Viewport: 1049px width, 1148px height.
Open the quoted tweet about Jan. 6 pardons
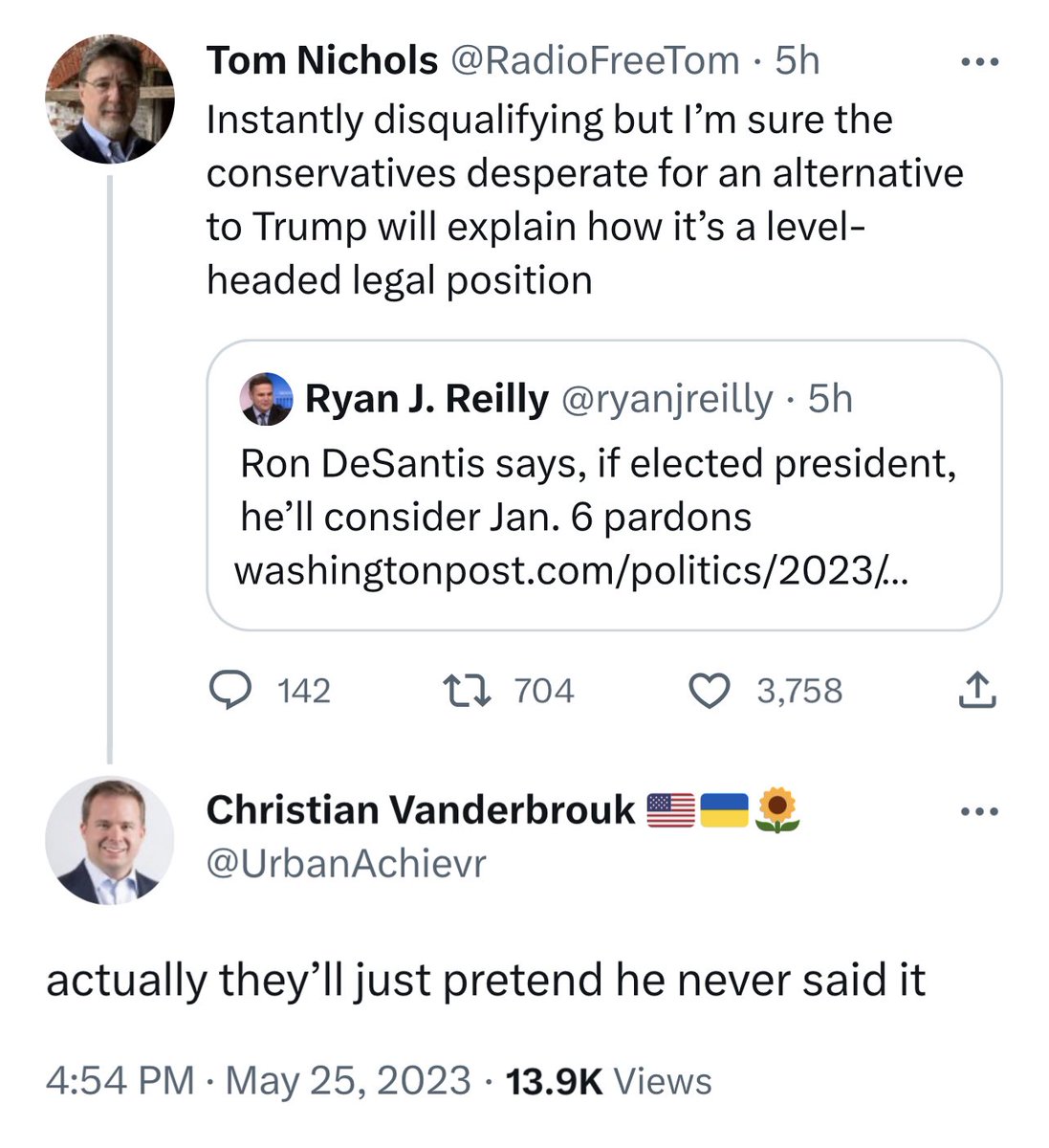(x=602, y=490)
